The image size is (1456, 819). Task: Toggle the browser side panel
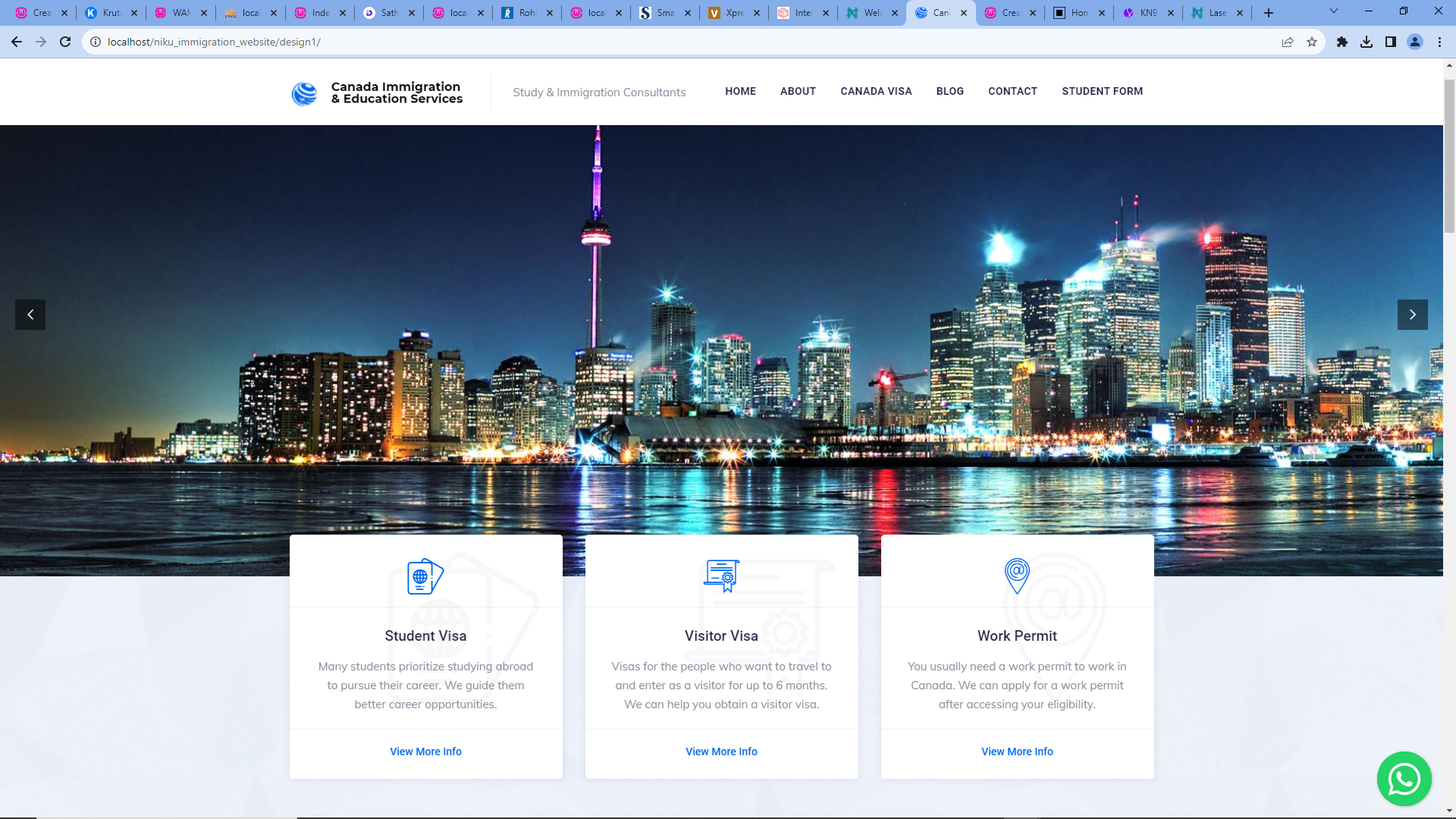[x=1391, y=42]
